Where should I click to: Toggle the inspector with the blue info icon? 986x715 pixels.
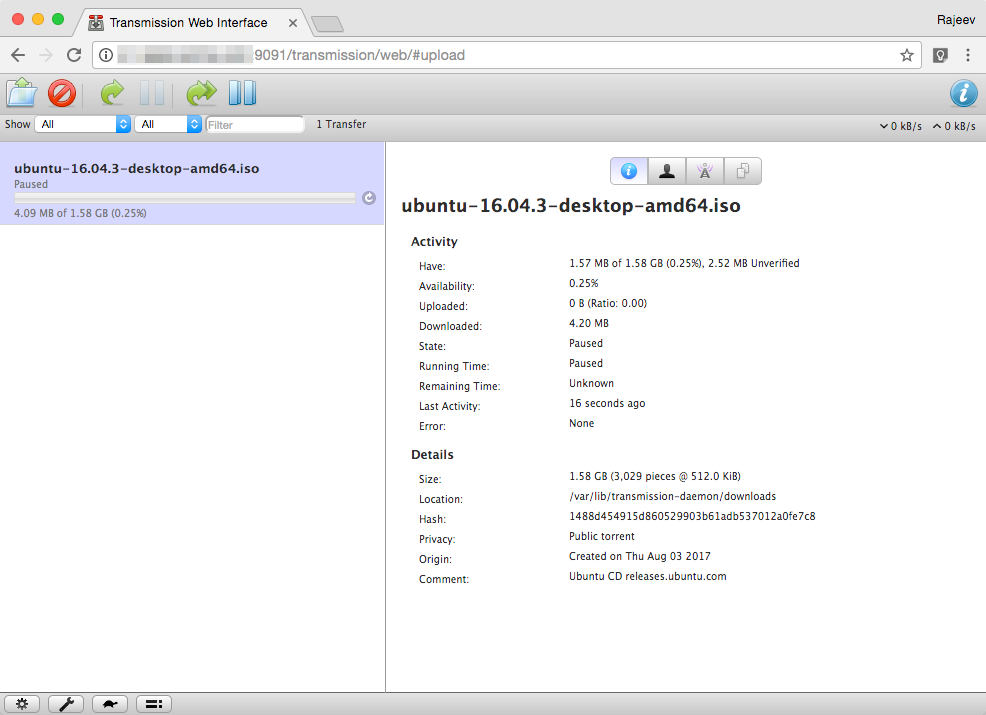(x=963, y=94)
